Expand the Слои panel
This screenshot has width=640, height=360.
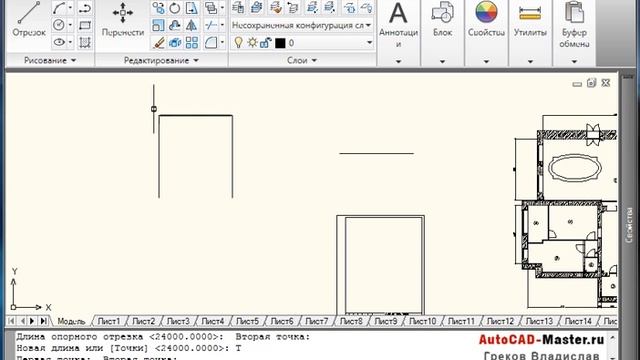302,60
